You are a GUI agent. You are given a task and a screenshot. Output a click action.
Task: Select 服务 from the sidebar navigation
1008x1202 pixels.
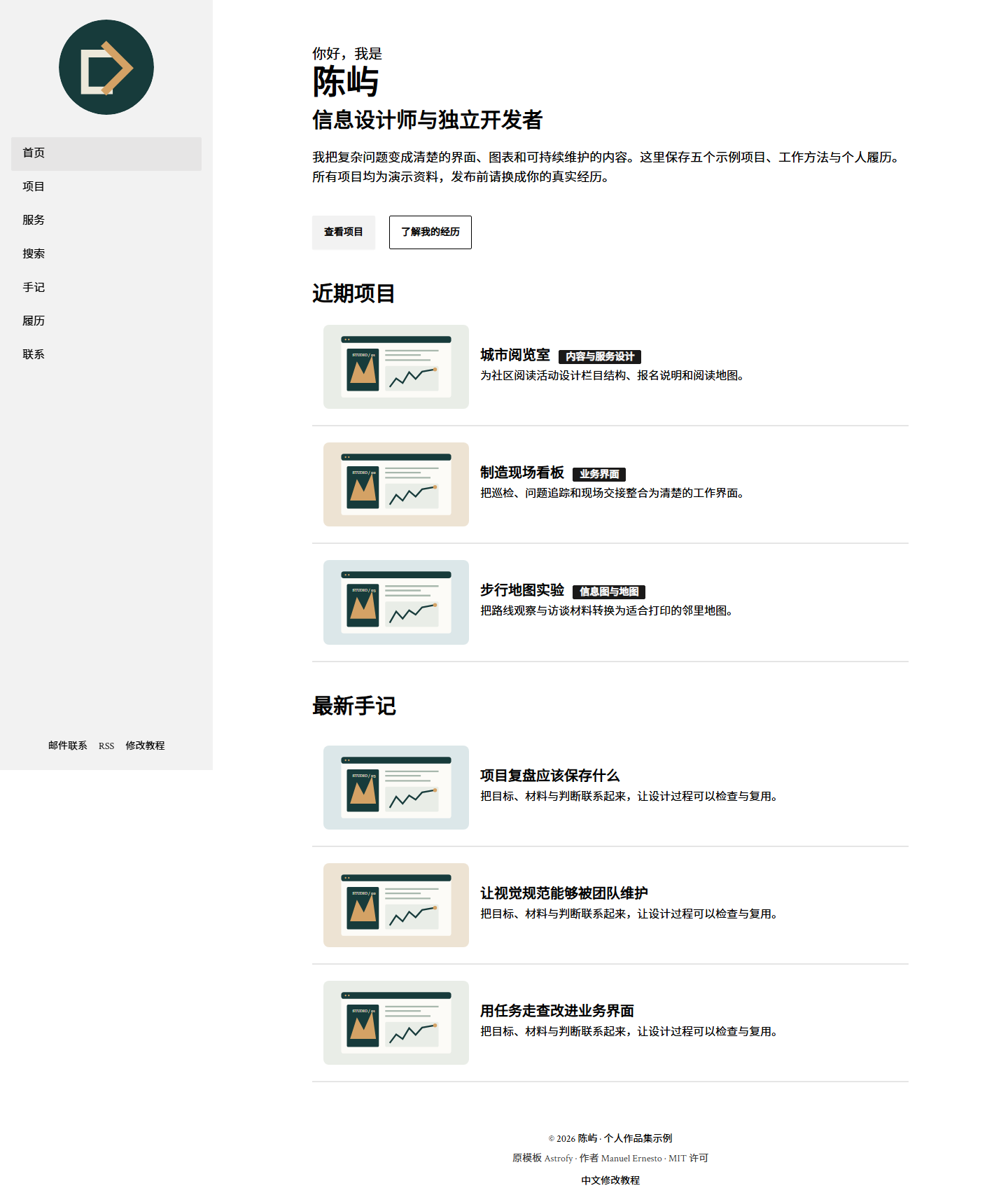pyautogui.click(x=106, y=221)
